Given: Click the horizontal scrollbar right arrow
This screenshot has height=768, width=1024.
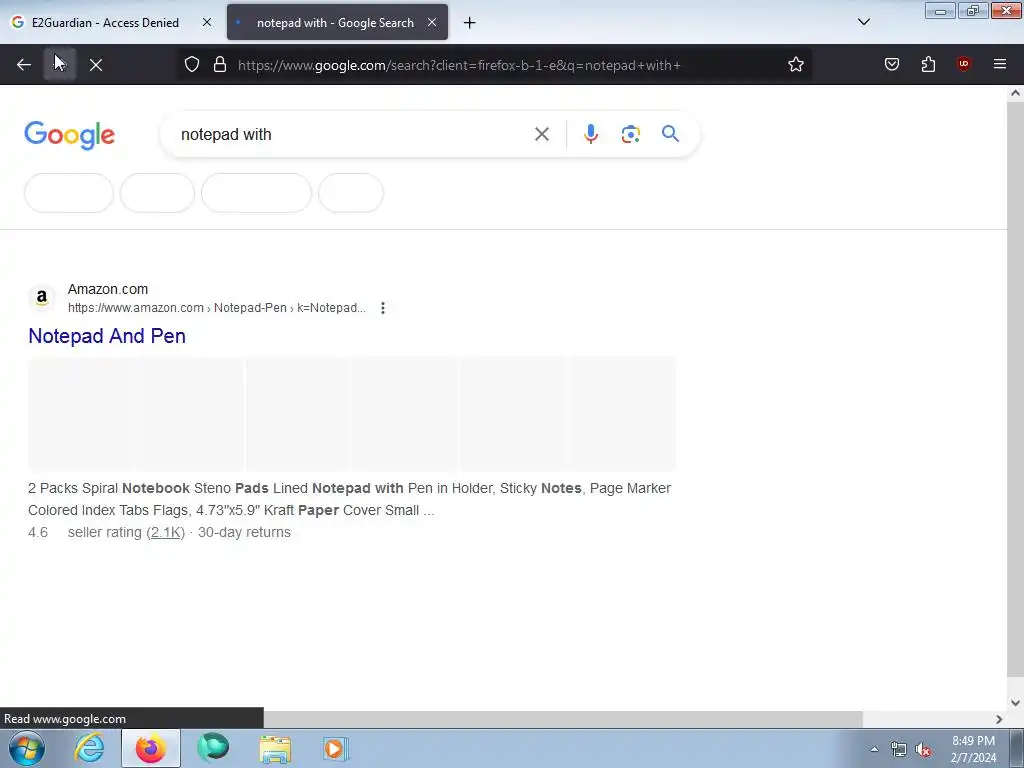Looking at the screenshot, I should pos(999,719).
